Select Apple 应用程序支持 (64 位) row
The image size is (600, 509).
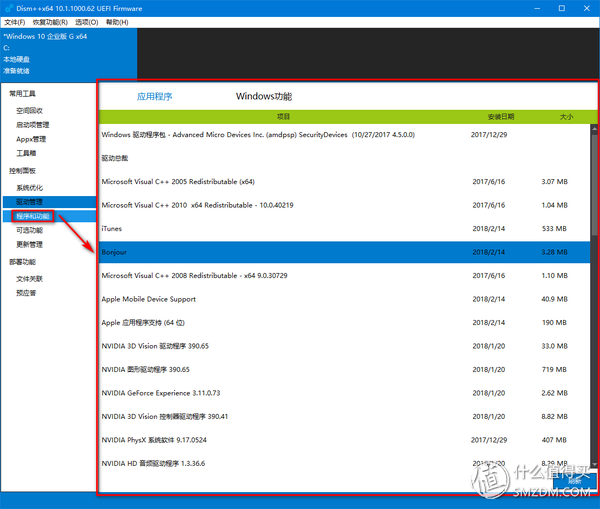(344, 323)
